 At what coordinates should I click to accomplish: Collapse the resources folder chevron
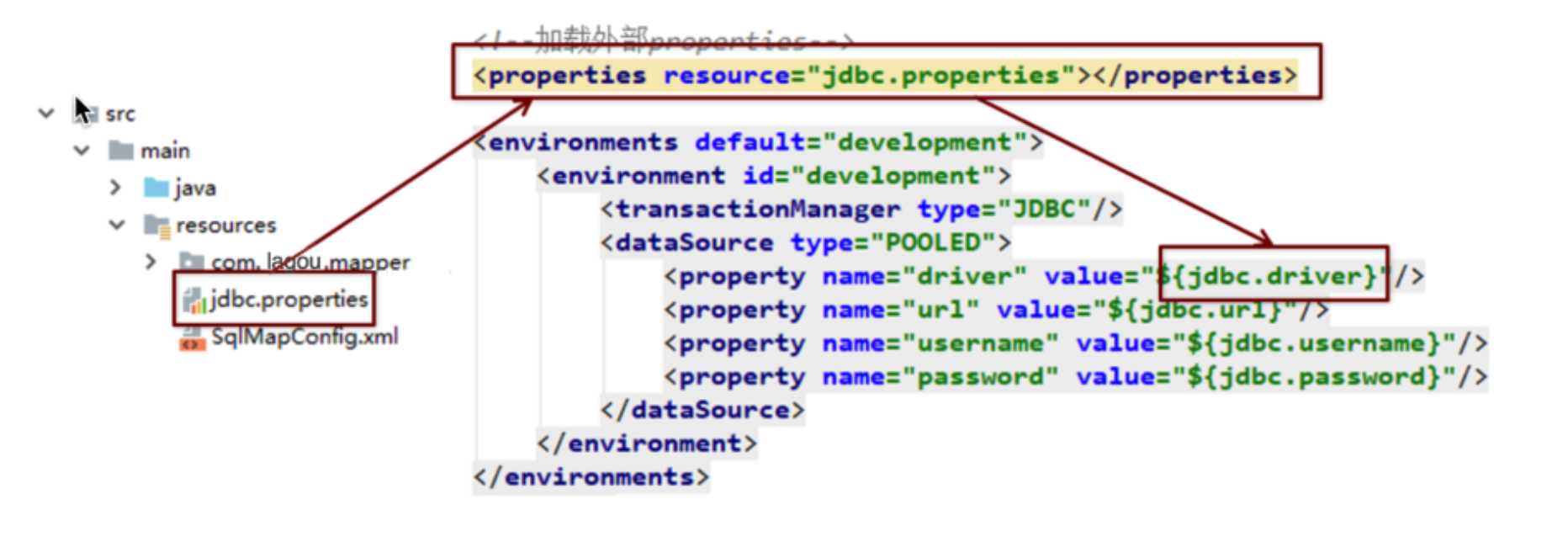117,225
